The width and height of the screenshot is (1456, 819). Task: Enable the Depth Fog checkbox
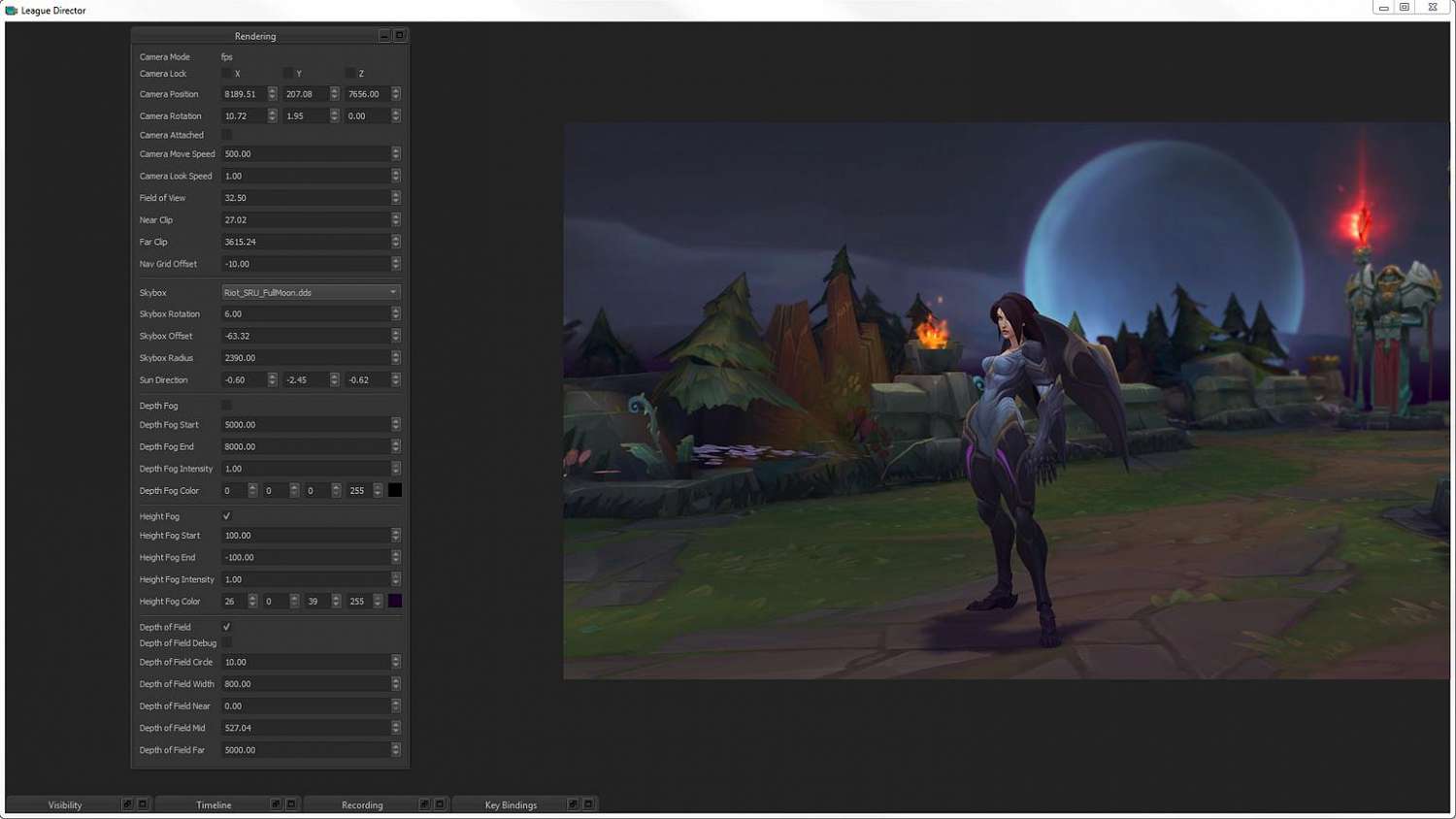click(x=227, y=406)
